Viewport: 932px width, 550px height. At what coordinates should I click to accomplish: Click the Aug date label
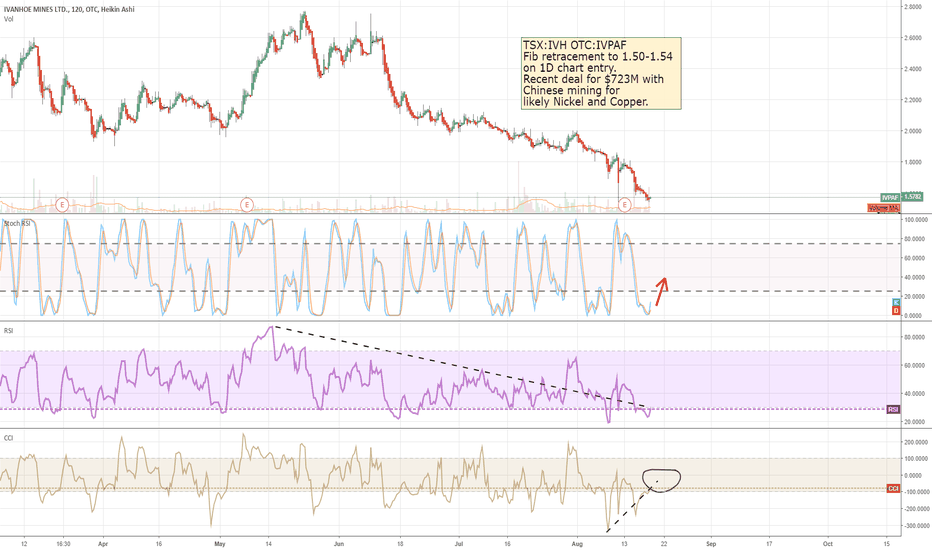coord(577,543)
